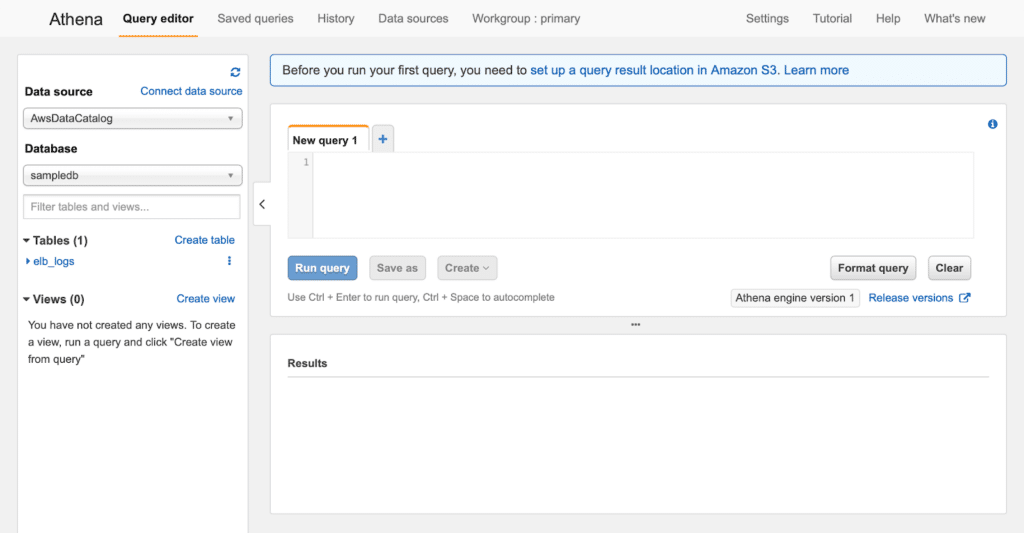Switch to the Saved queries tab
This screenshot has width=1024, height=533.
pos(255,18)
